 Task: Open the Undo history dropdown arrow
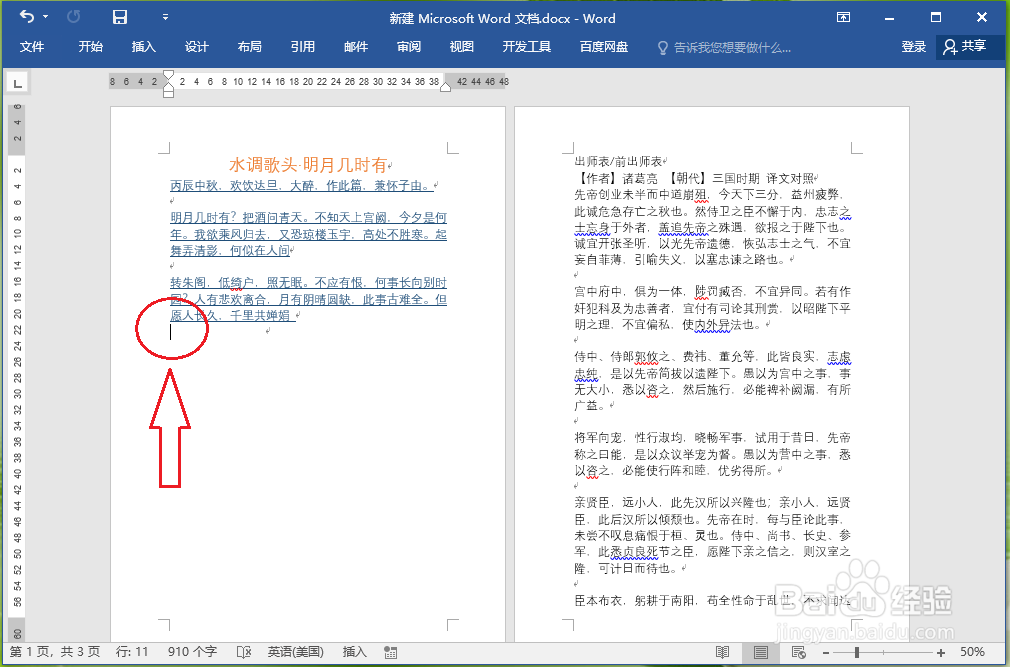tap(45, 17)
